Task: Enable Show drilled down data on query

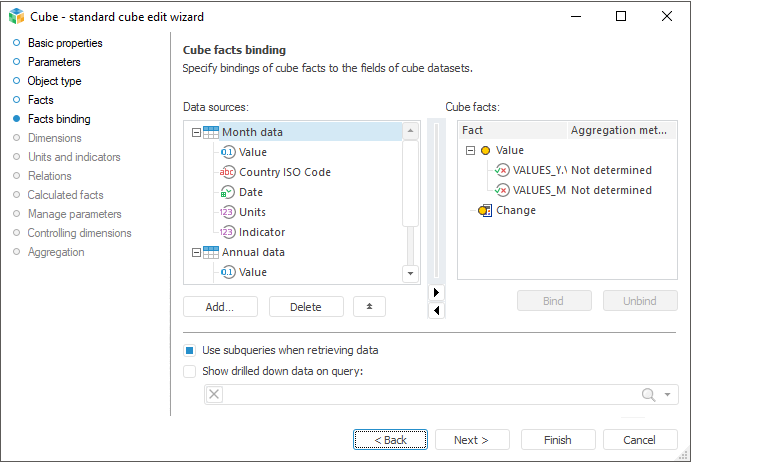Action: coord(190,371)
